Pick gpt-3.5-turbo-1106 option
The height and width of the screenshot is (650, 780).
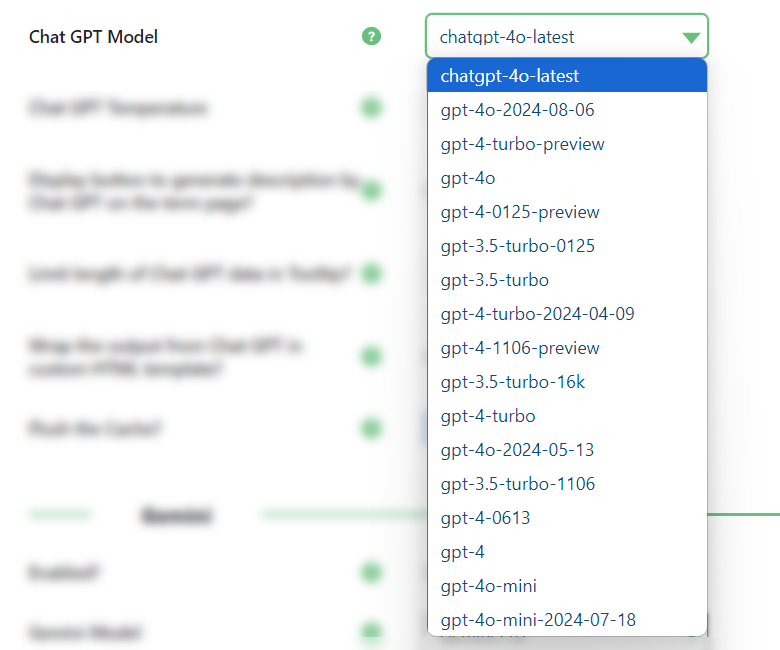coord(567,484)
